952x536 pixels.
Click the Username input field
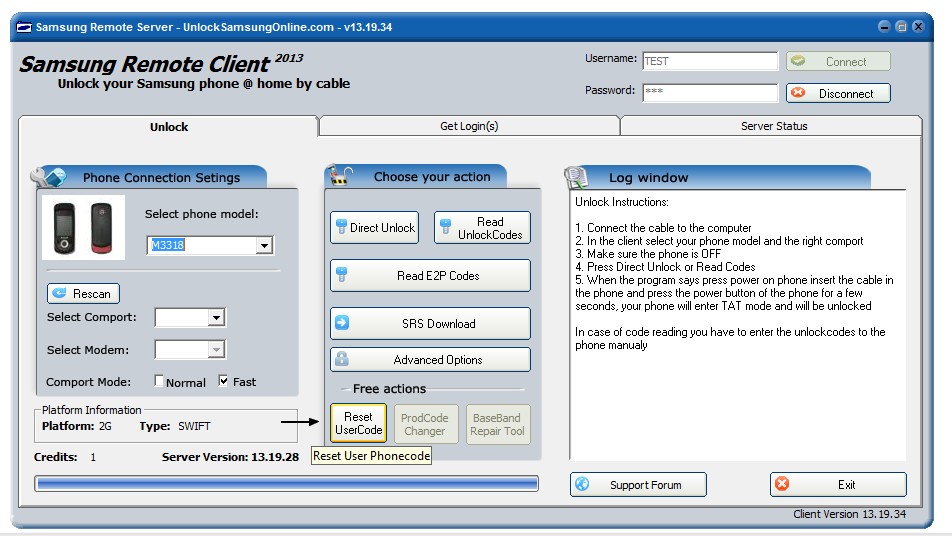click(710, 61)
